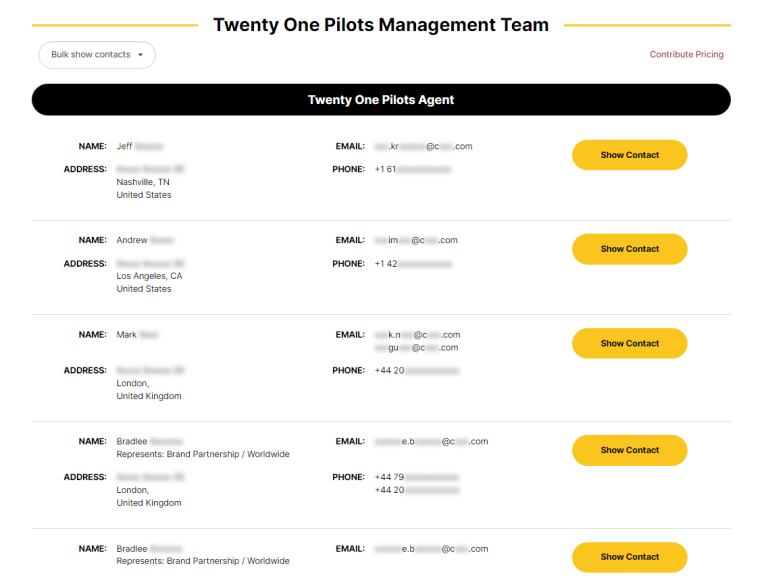This screenshot has height=576, width=768.
Task: Click Mark's phone number starting +44 20
Action: [417, 371]
